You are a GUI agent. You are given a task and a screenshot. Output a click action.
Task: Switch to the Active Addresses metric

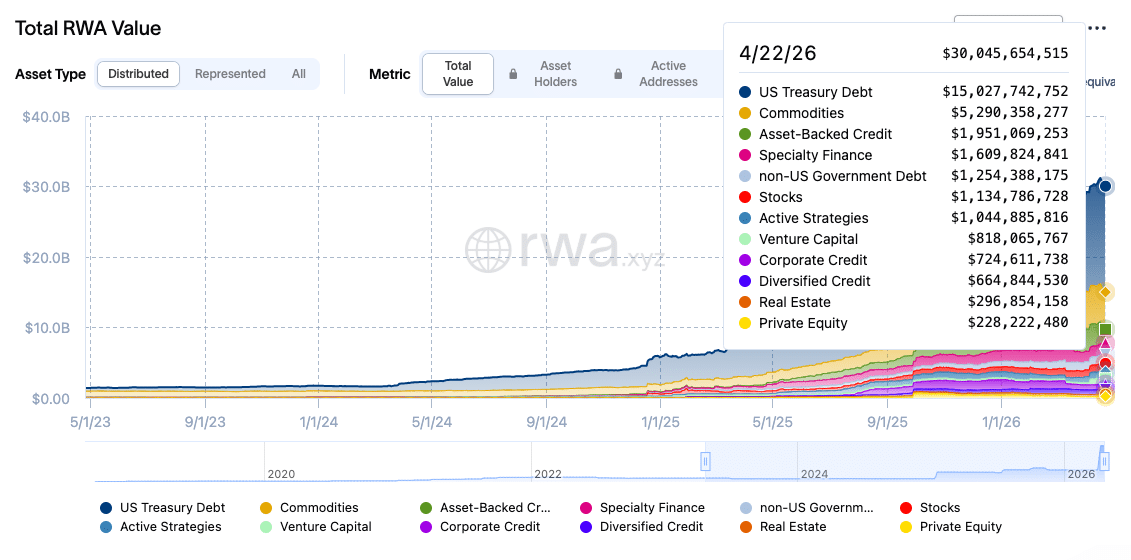668,74
